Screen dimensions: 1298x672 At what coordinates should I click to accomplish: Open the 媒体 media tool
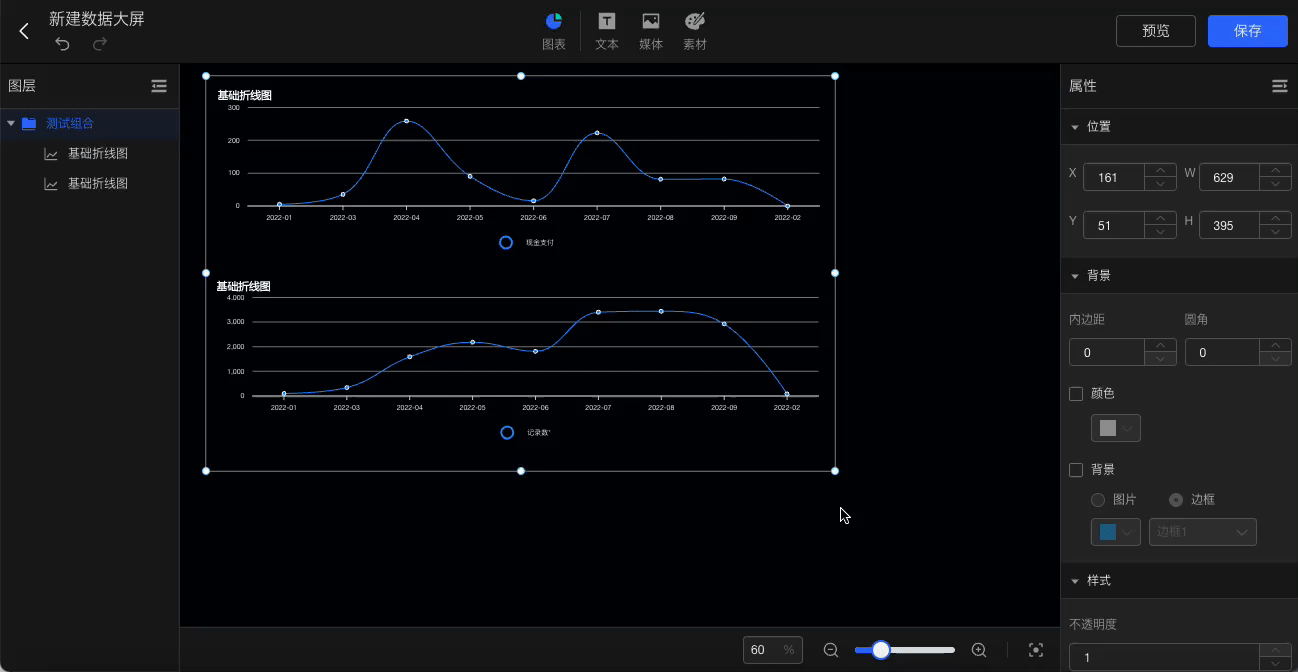pos(650,31)
